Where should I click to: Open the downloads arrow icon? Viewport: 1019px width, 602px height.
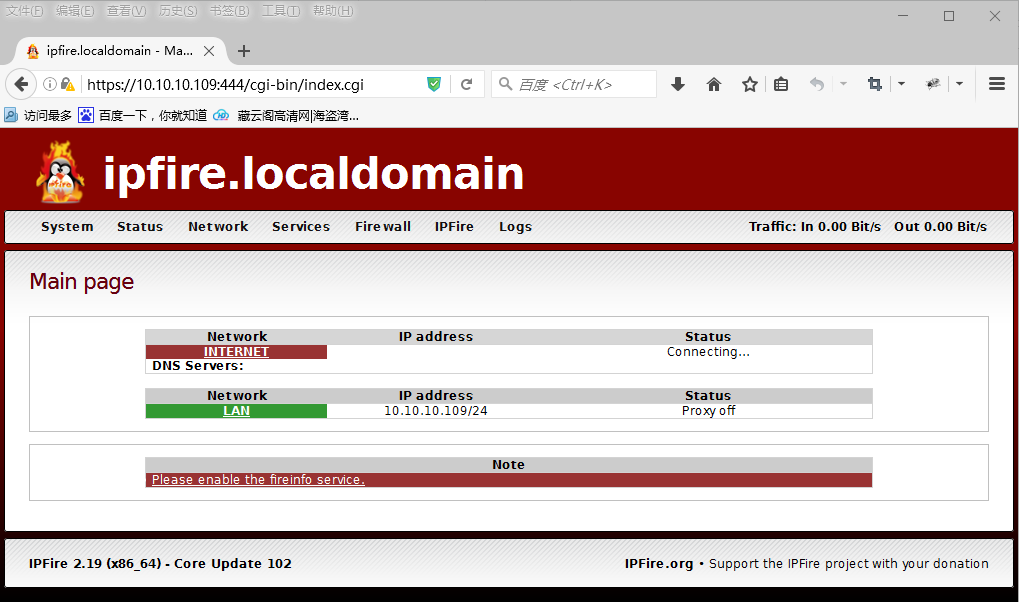point(678,84)
